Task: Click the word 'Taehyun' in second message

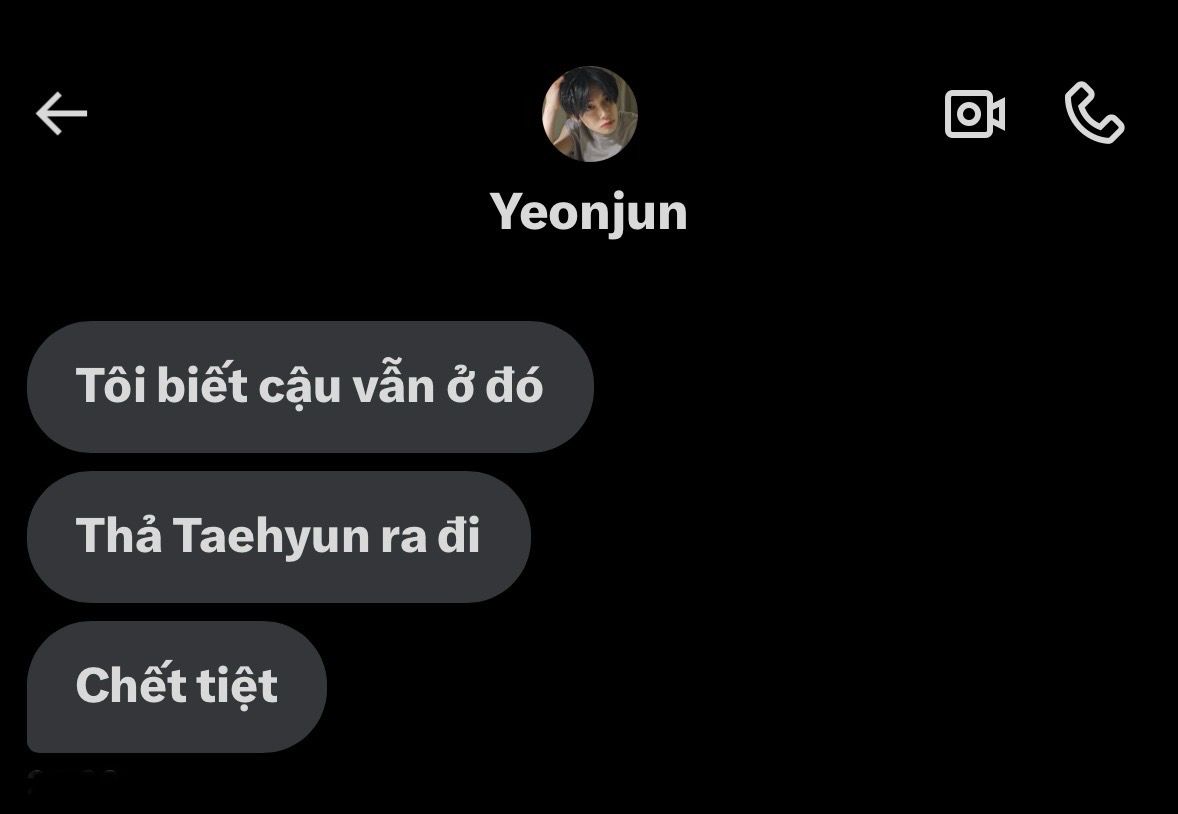Action: click(271, 537)
